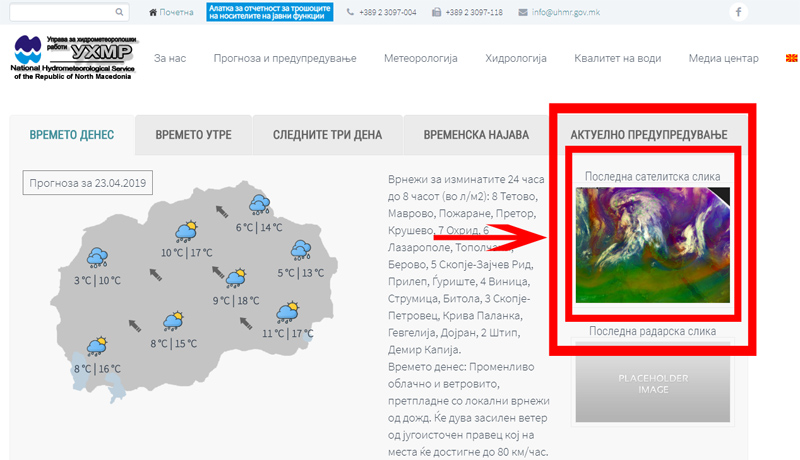Viewport: 800px width, 460px height.
Task: Click temperature label 8 °C | 15 °C
Action: (173, 344)
